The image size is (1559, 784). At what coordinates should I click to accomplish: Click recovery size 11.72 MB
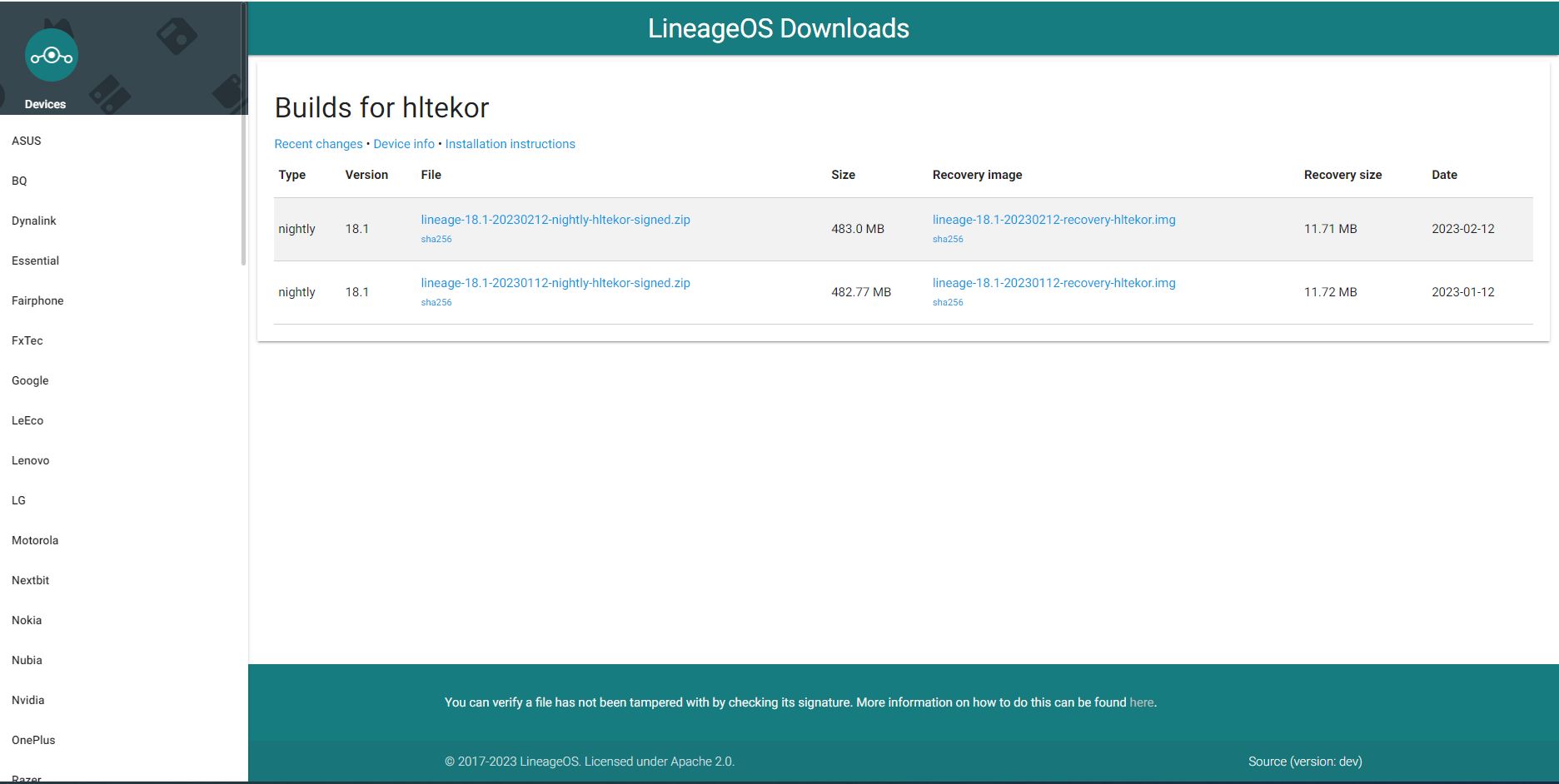1331,292
